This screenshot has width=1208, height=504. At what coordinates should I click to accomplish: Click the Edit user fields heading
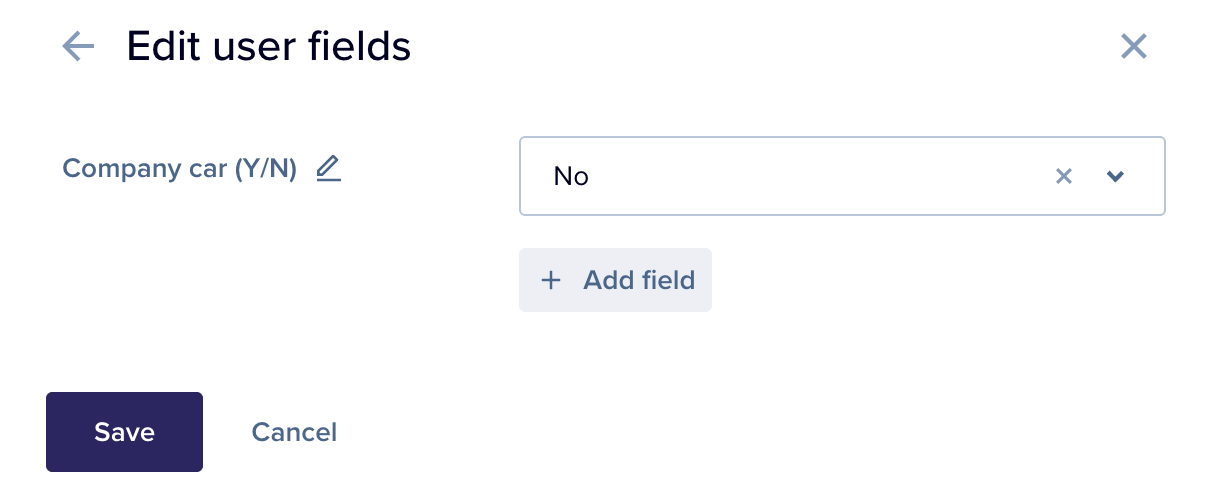[x=269, y=46]
